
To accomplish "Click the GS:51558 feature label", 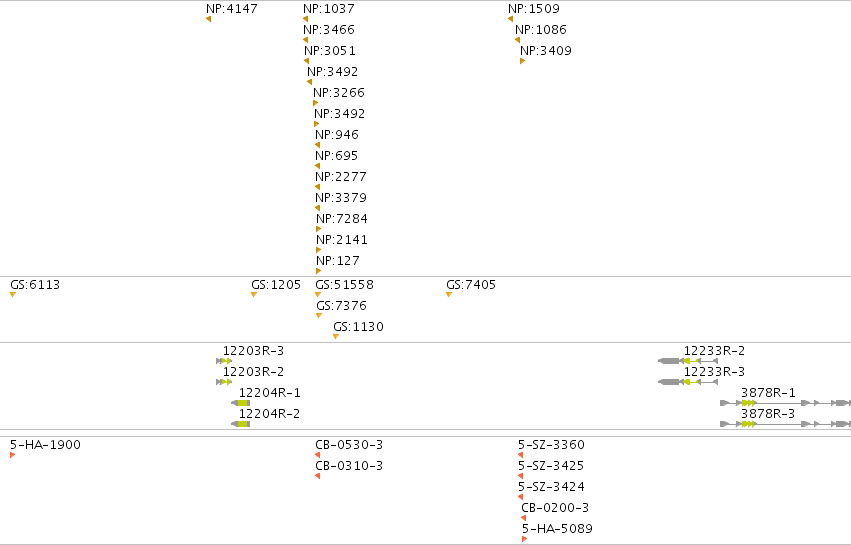I will (x=345, y=284).
